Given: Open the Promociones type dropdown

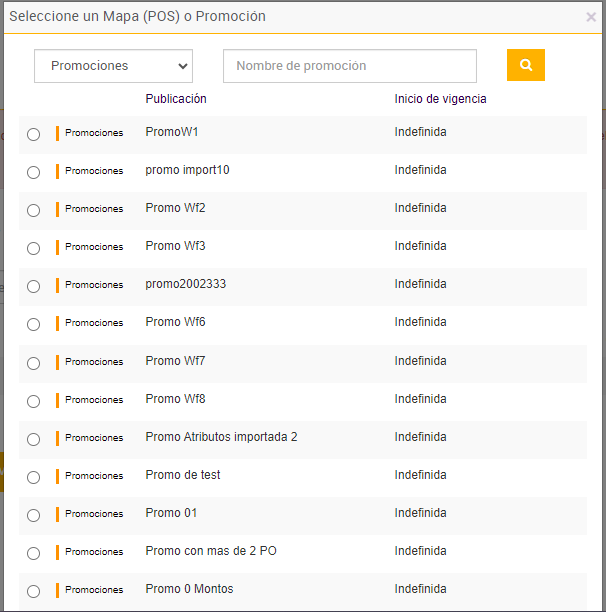Looking at the screenshot, I should click(113, 66).
